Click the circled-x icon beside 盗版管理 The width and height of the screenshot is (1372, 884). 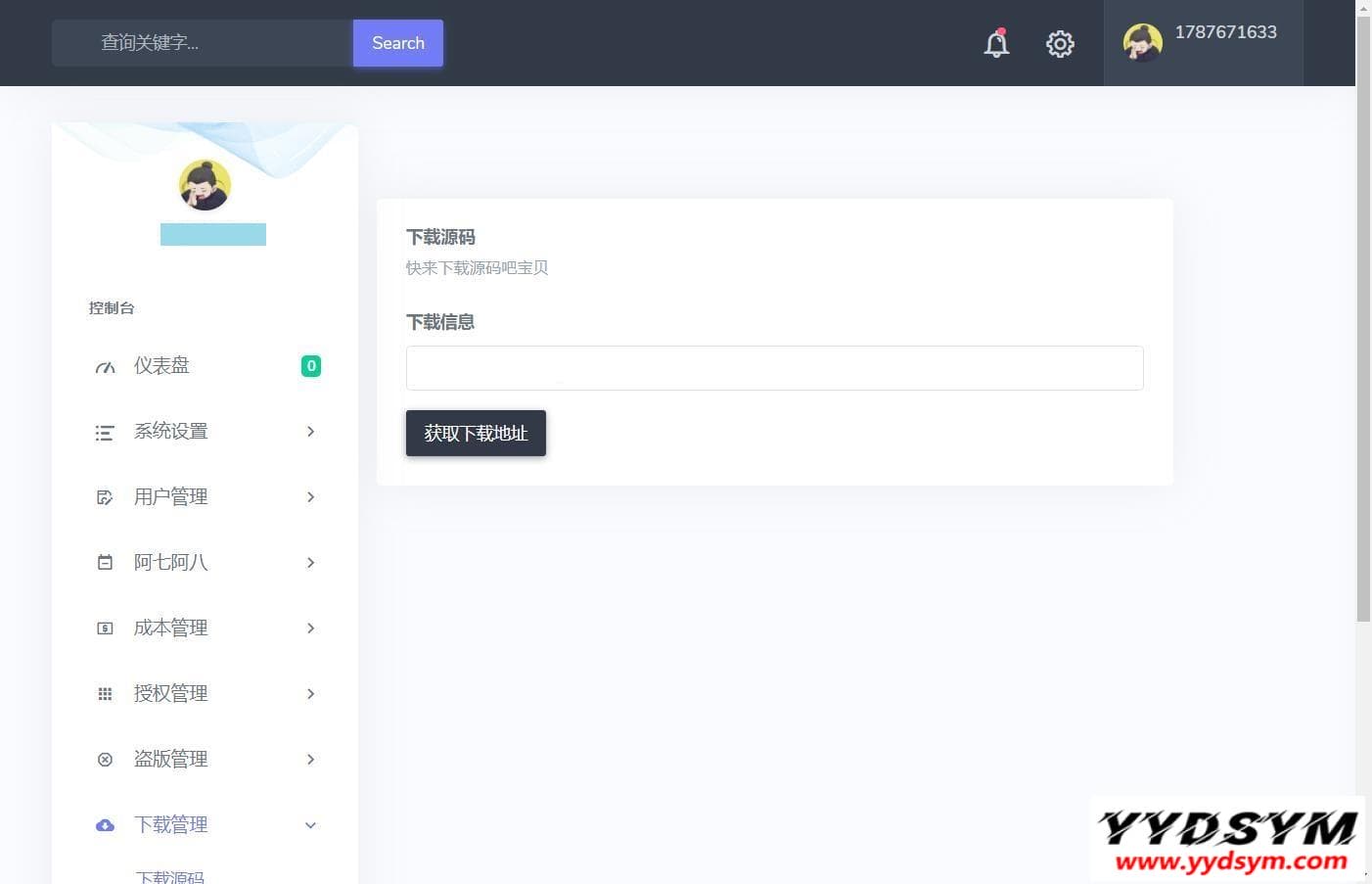(105, 760)
